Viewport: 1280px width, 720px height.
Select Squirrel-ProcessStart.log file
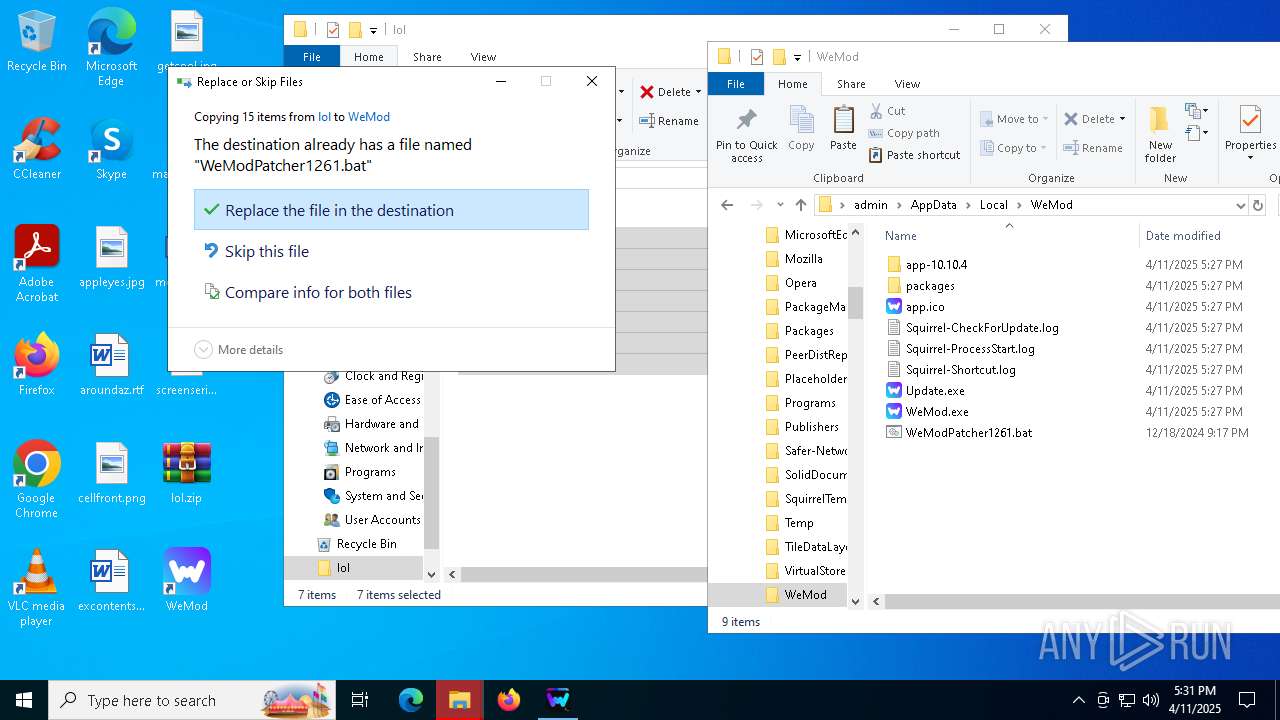[x=970, y=349]
